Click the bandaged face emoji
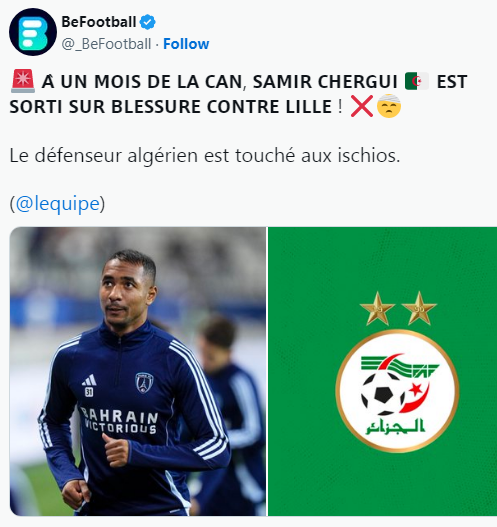 389,106
